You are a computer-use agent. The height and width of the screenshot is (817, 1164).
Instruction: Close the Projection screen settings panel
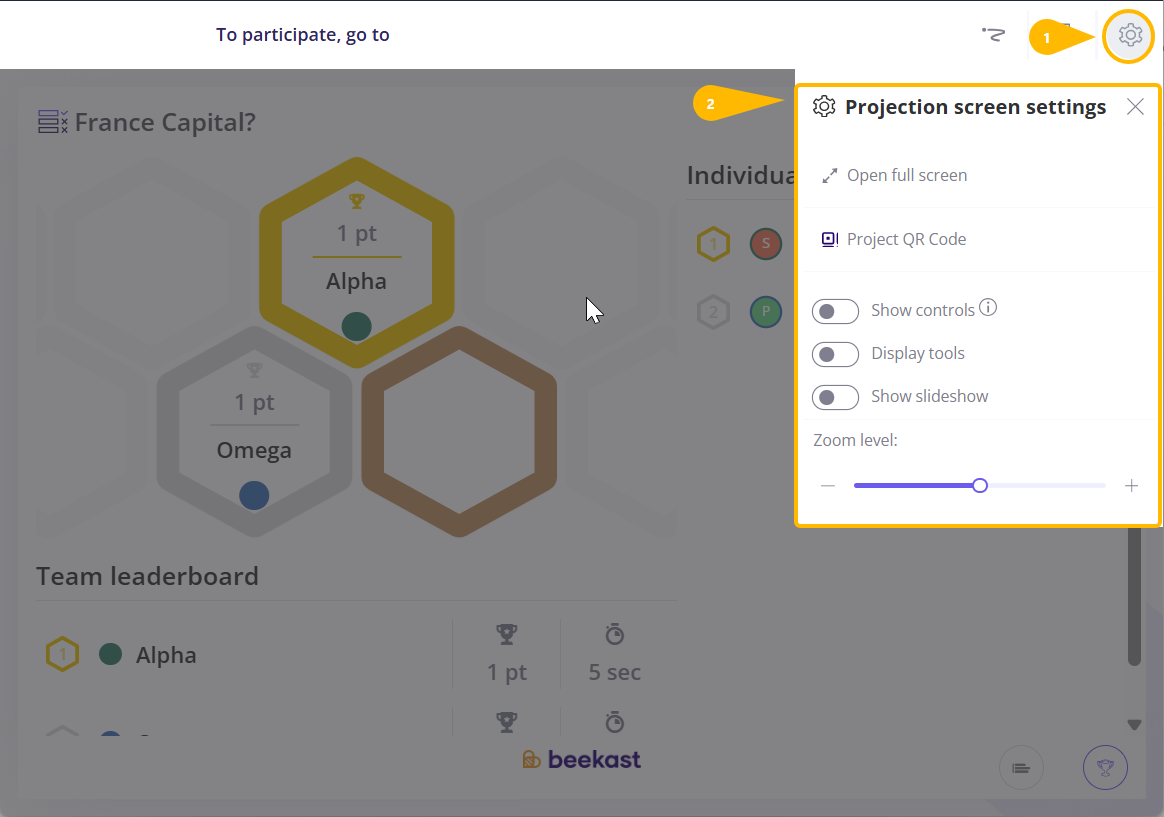point(1134,107)
